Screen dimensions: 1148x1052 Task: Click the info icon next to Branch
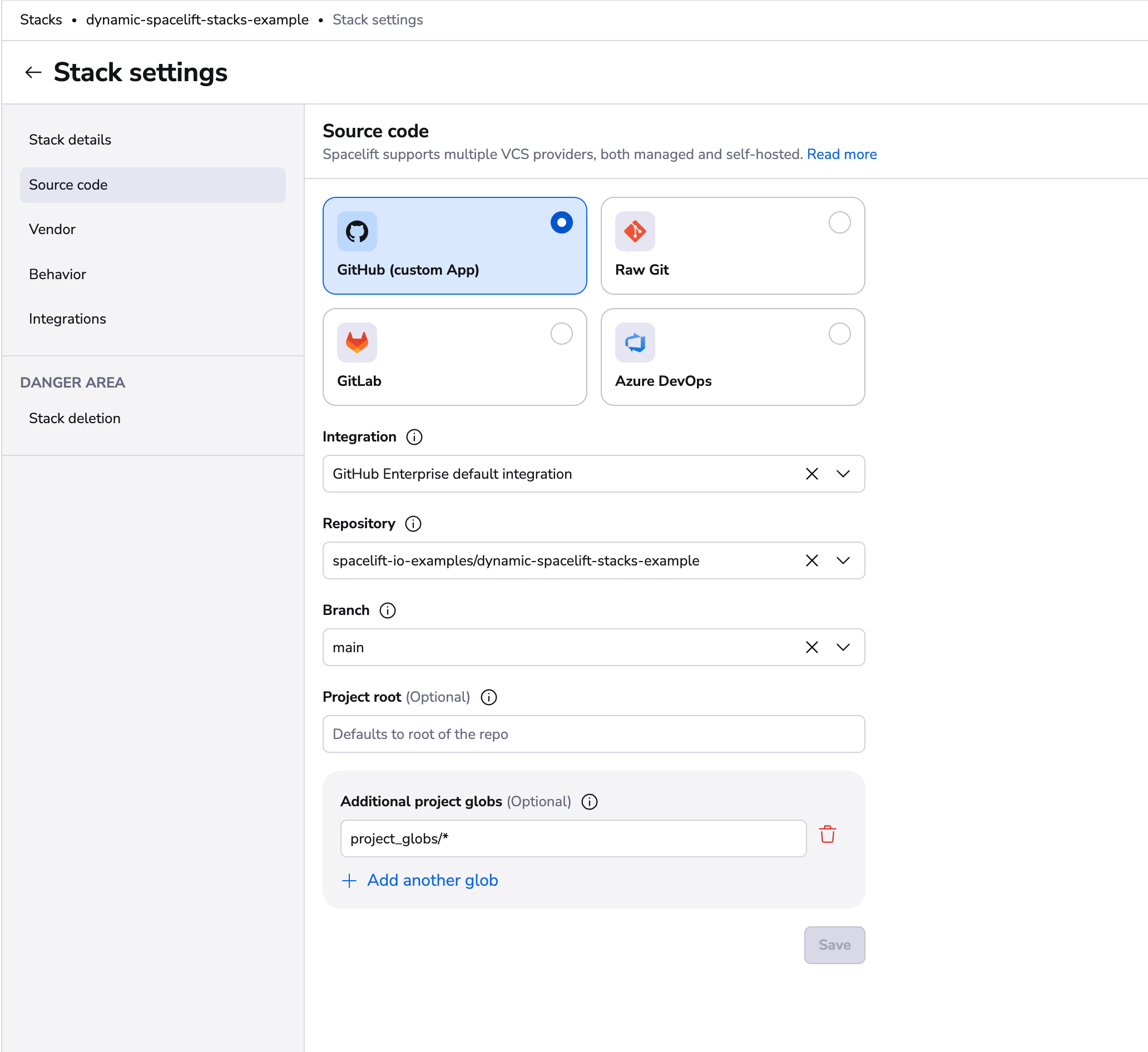(387, 611)
